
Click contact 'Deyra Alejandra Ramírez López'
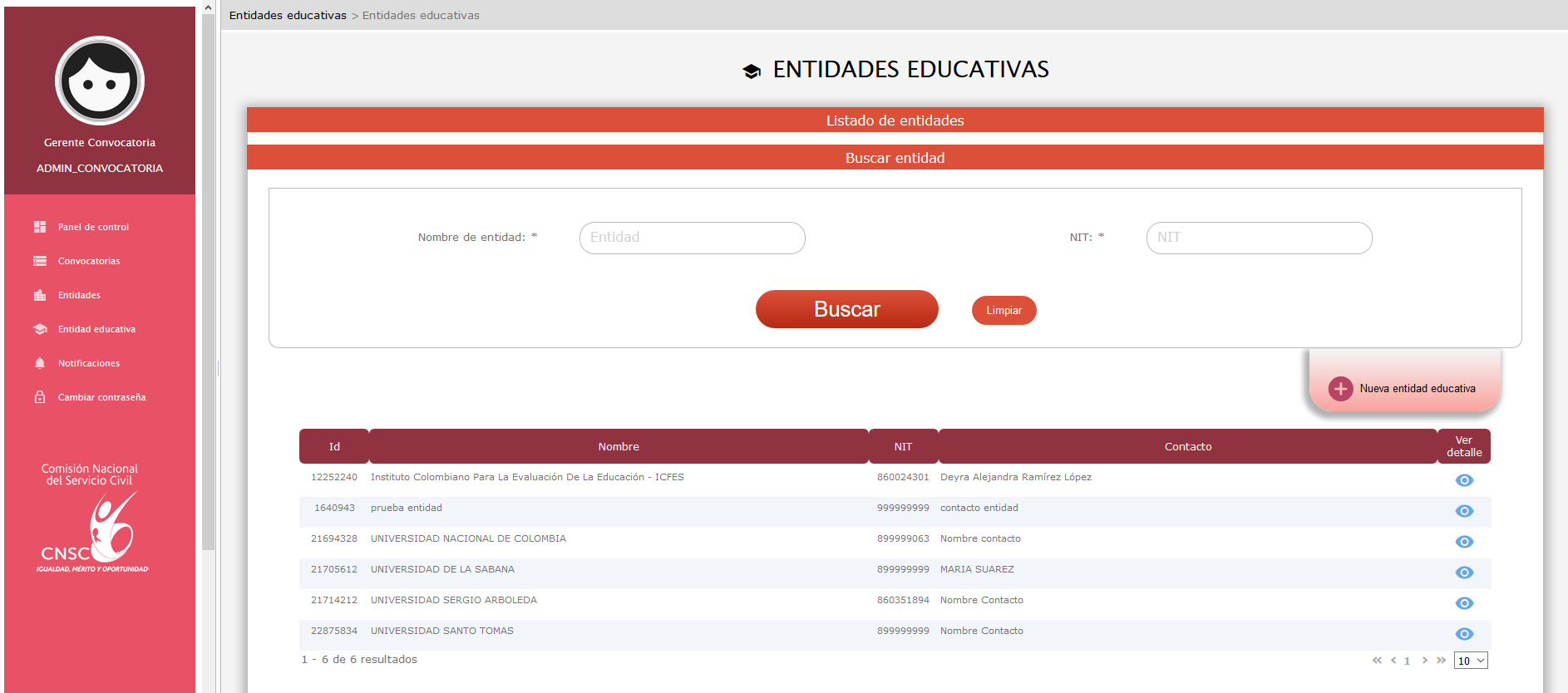pyautogui.click(x=1016, y=477)
